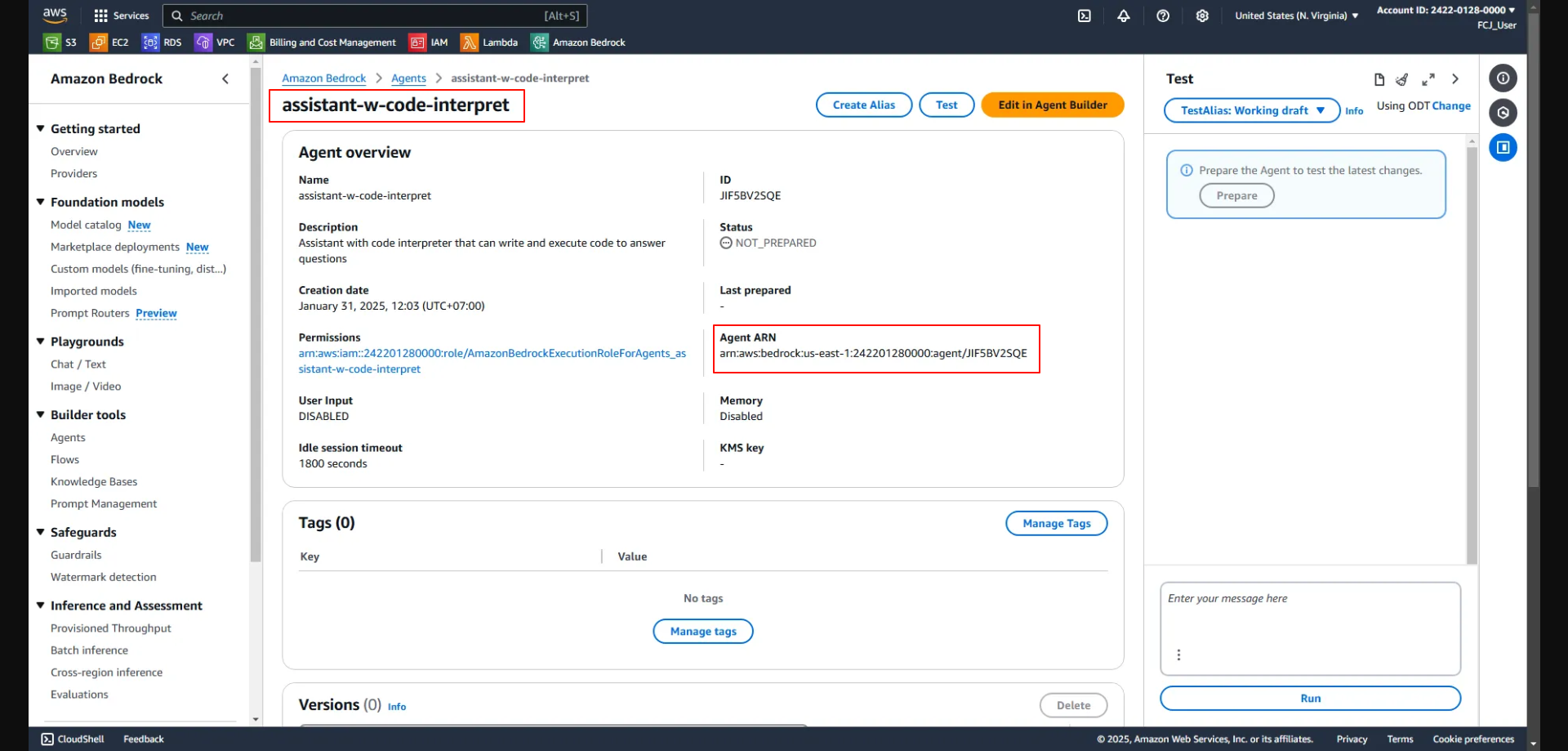Click the Create Alias button
1568x751 pixels.
coord(864,105)
